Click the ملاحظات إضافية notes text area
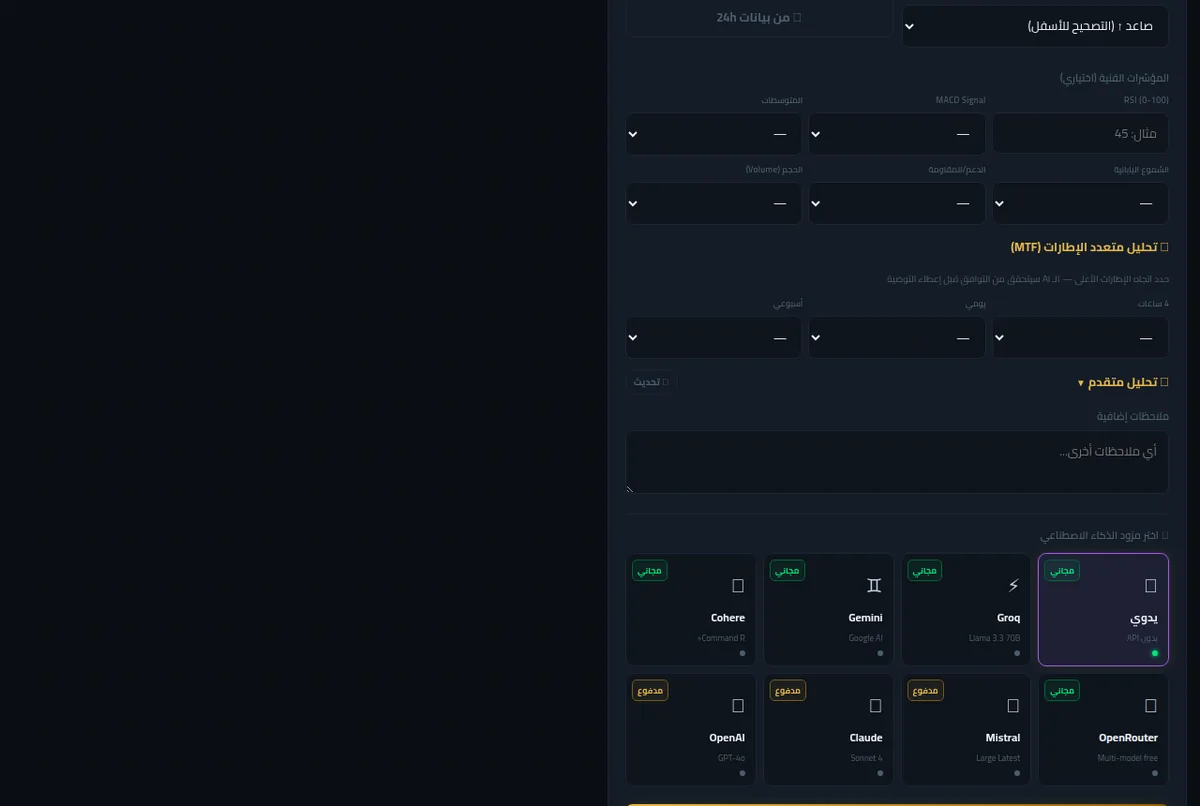The height and width of the screenshot is (806, 1200). (897, 462)
